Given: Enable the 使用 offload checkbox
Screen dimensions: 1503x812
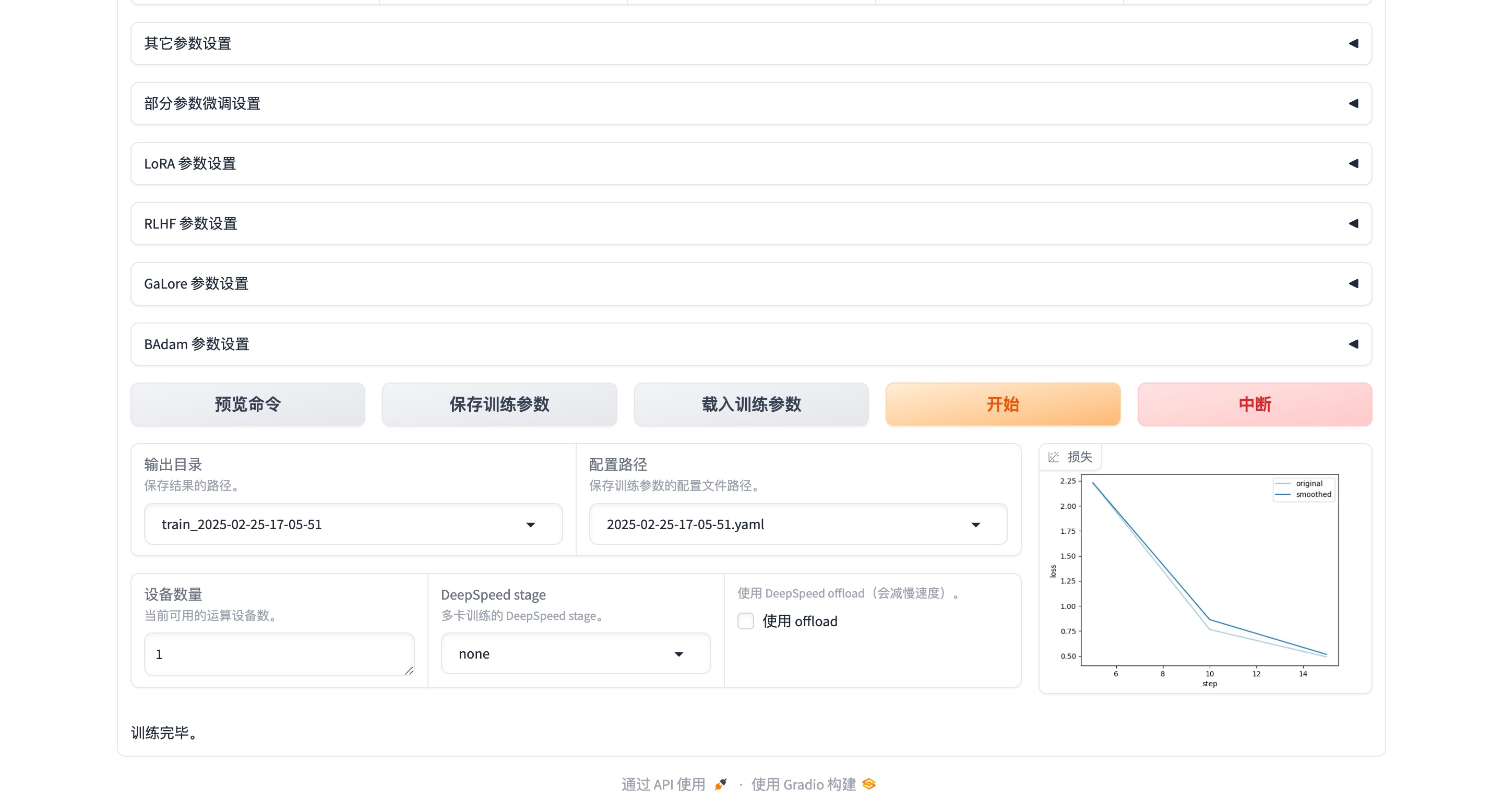Looking at the screenshot, I should [x=745, y=620].
